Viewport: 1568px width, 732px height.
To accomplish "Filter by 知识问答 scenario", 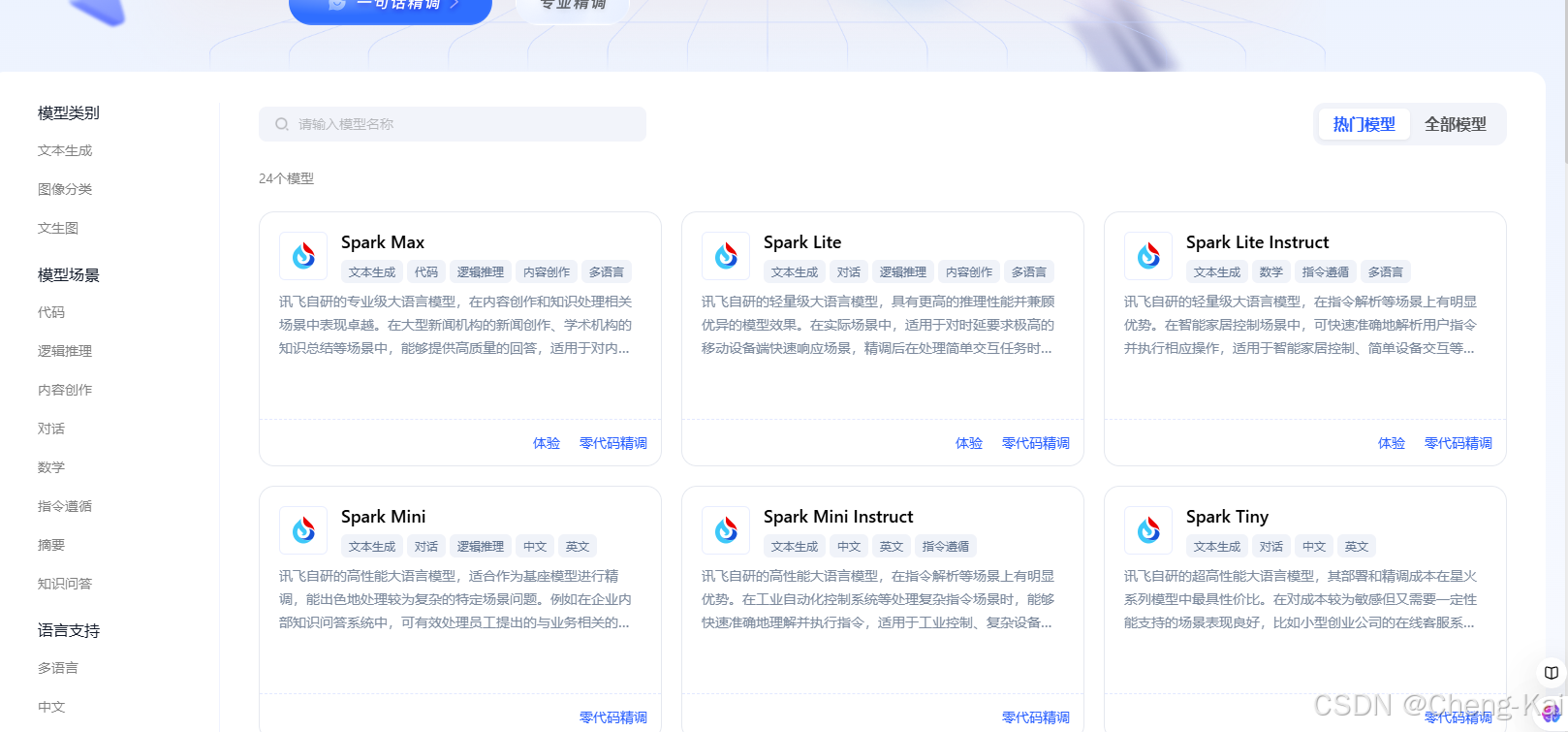I will click(65, 584).
